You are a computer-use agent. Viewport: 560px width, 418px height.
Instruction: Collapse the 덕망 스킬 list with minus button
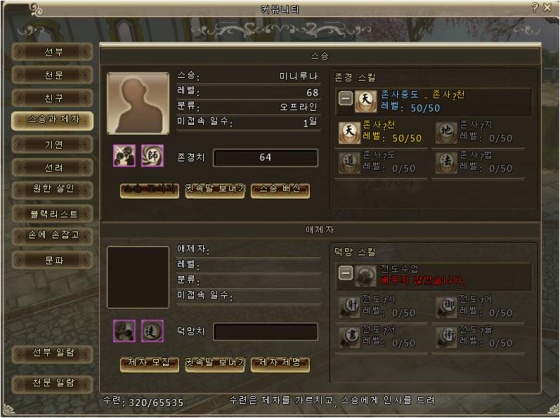coord(345,273)
